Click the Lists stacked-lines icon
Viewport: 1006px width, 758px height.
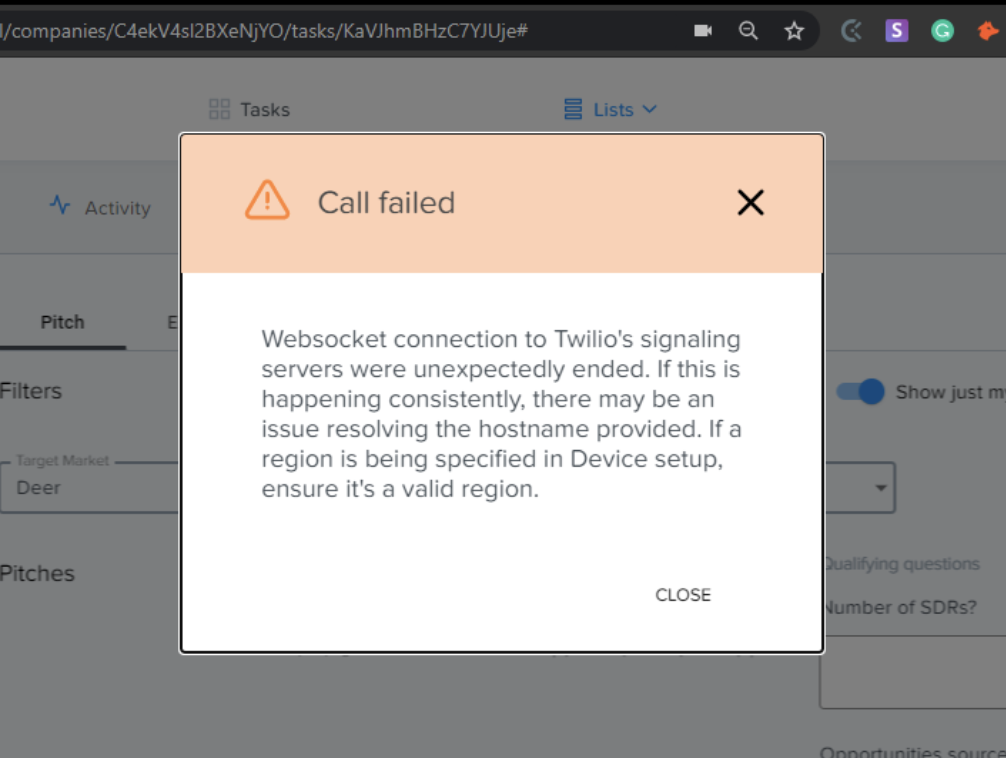pos(573,109)
